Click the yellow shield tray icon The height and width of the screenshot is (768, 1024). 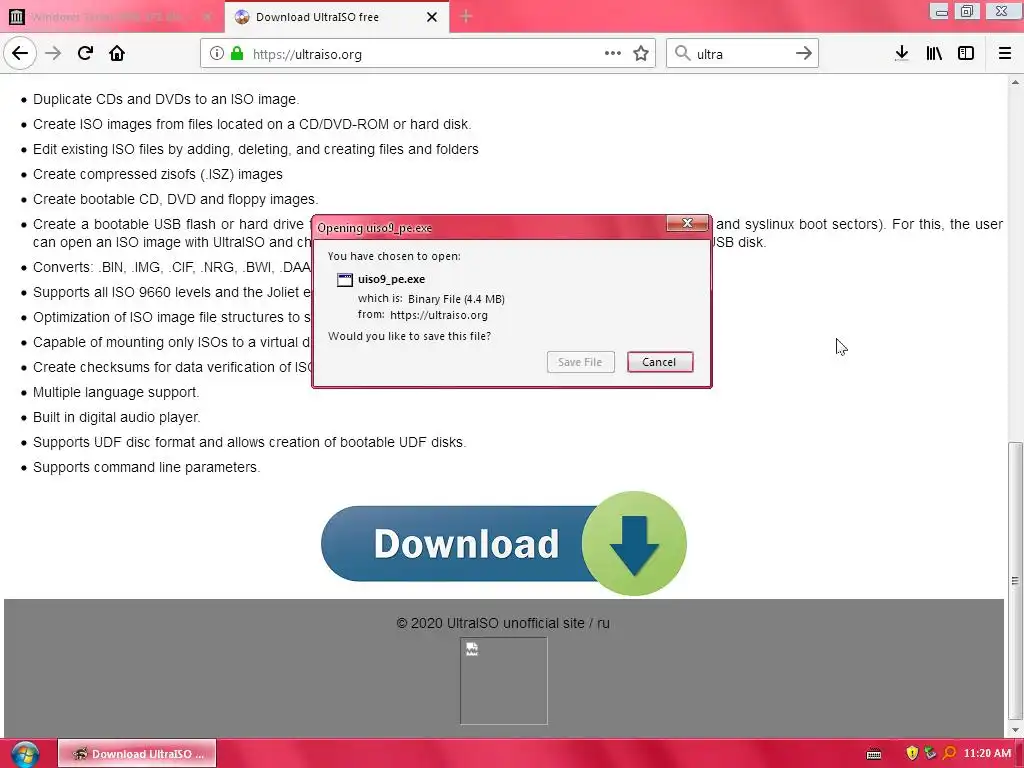tap(912, 753)
